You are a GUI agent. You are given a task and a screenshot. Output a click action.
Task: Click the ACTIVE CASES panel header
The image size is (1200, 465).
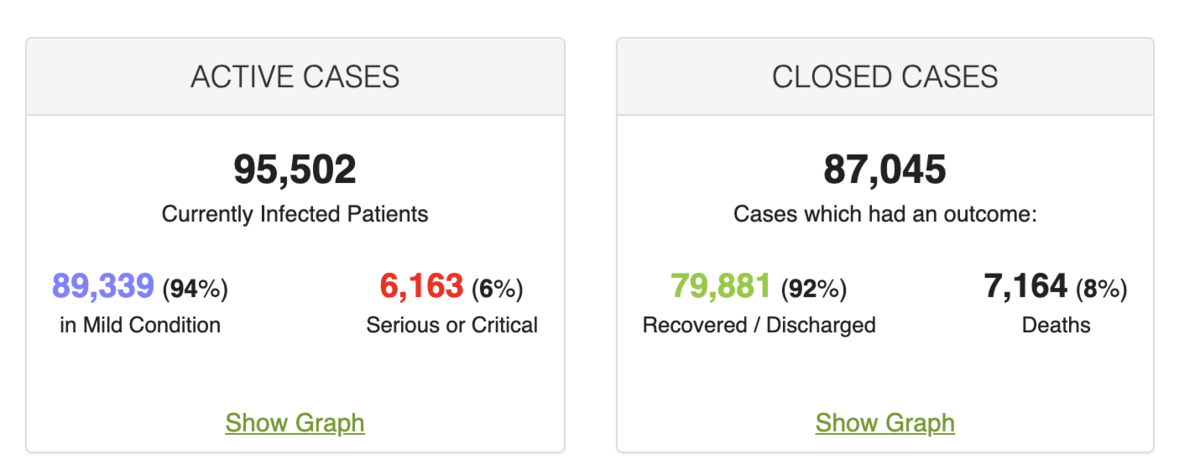[x=295, y=77]
